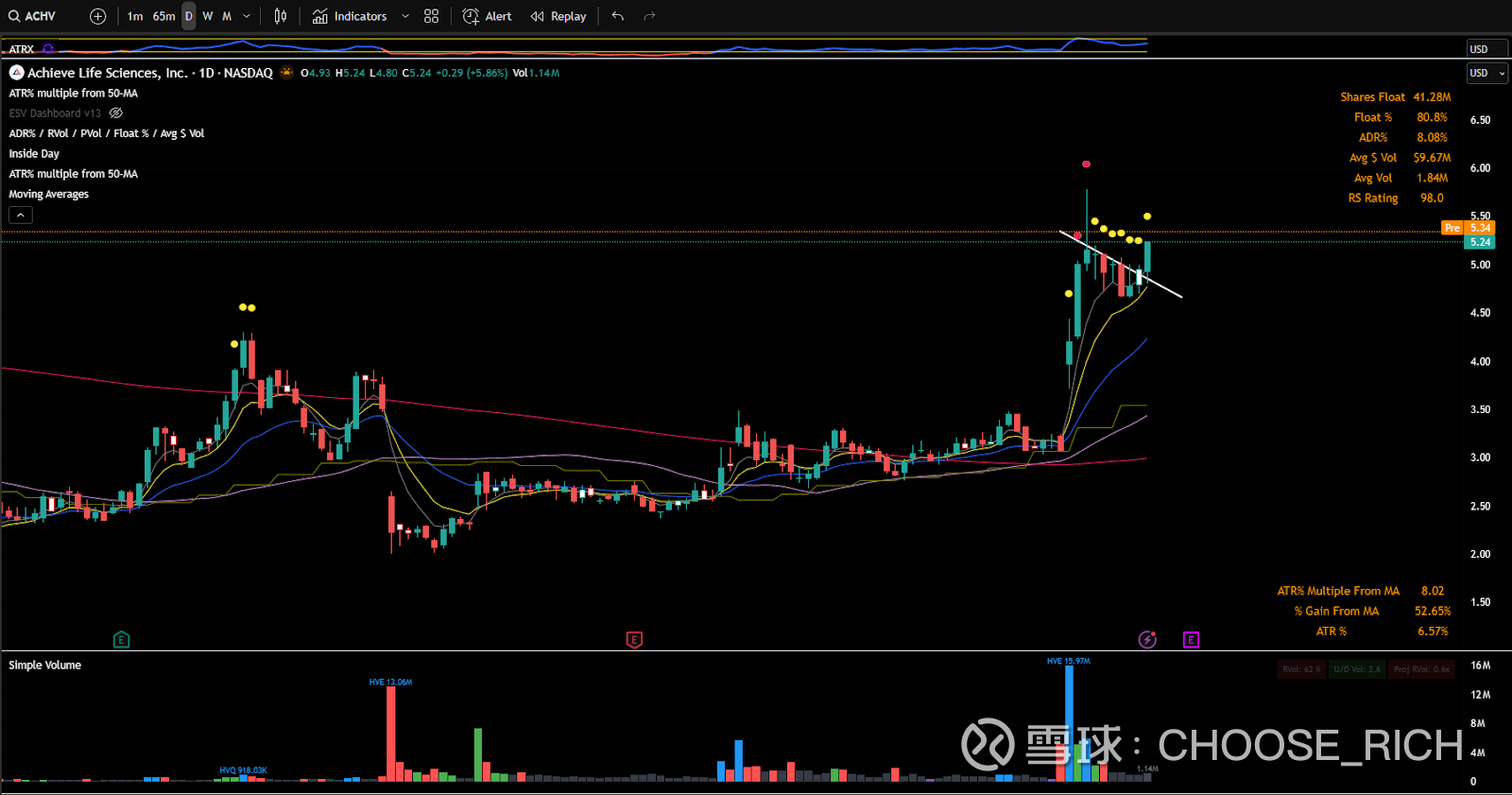Select the ADR% / RVol / PVol legend
The height and width of the screenshot is (795, 1512).
pyautogui.click(x=107, y=133)
